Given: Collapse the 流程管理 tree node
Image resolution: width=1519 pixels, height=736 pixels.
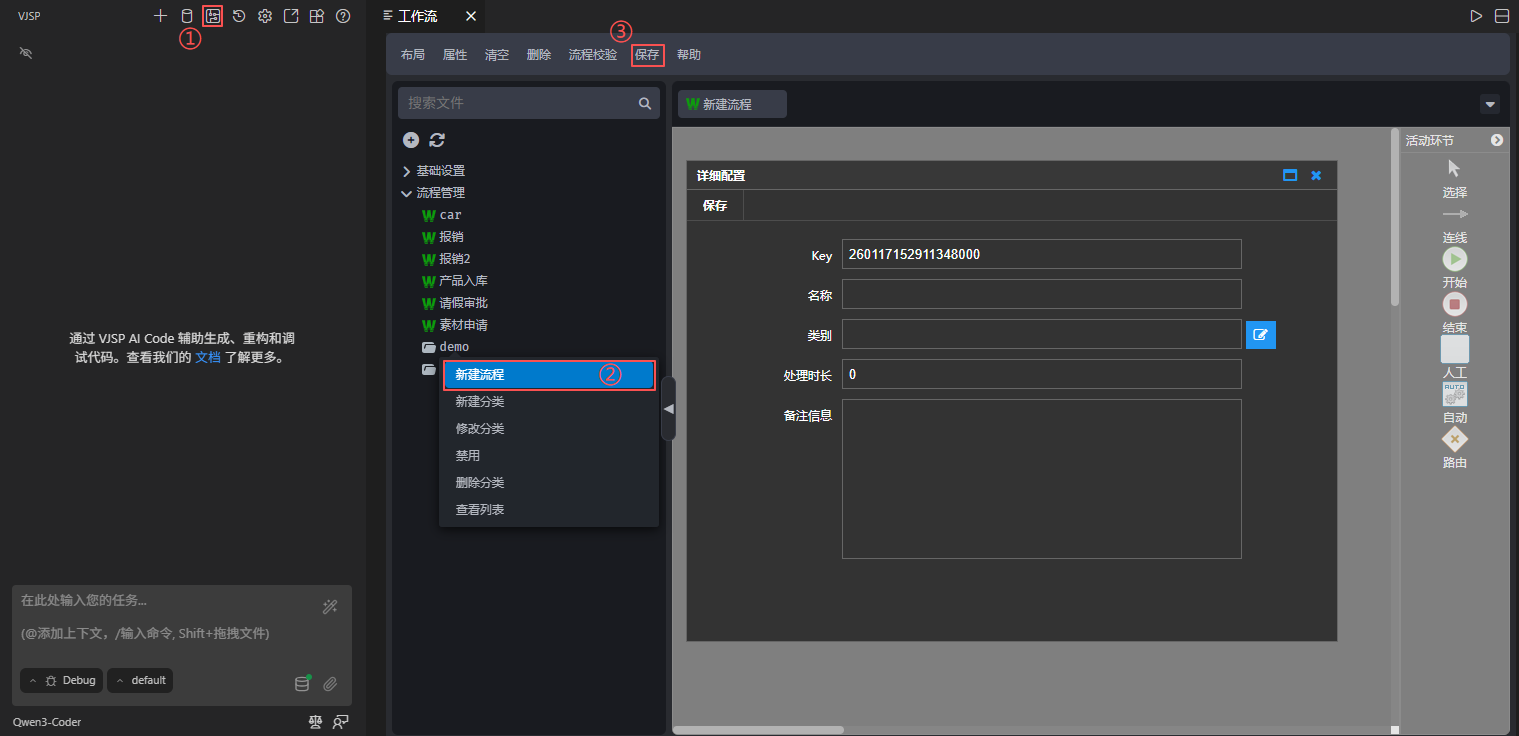Looking at the screenshot, I should (407, 193).
